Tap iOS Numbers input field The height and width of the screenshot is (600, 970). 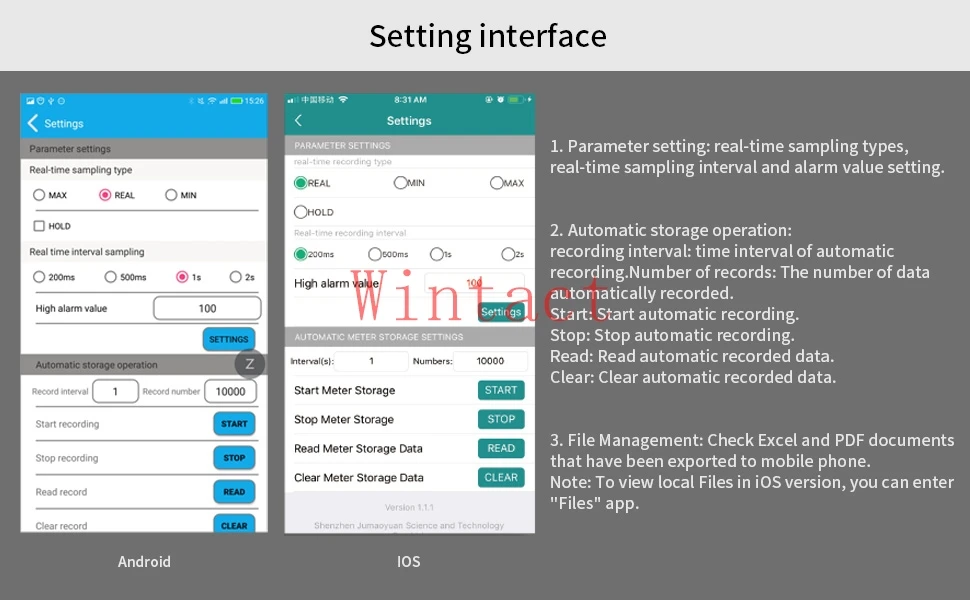pos(490,361)
